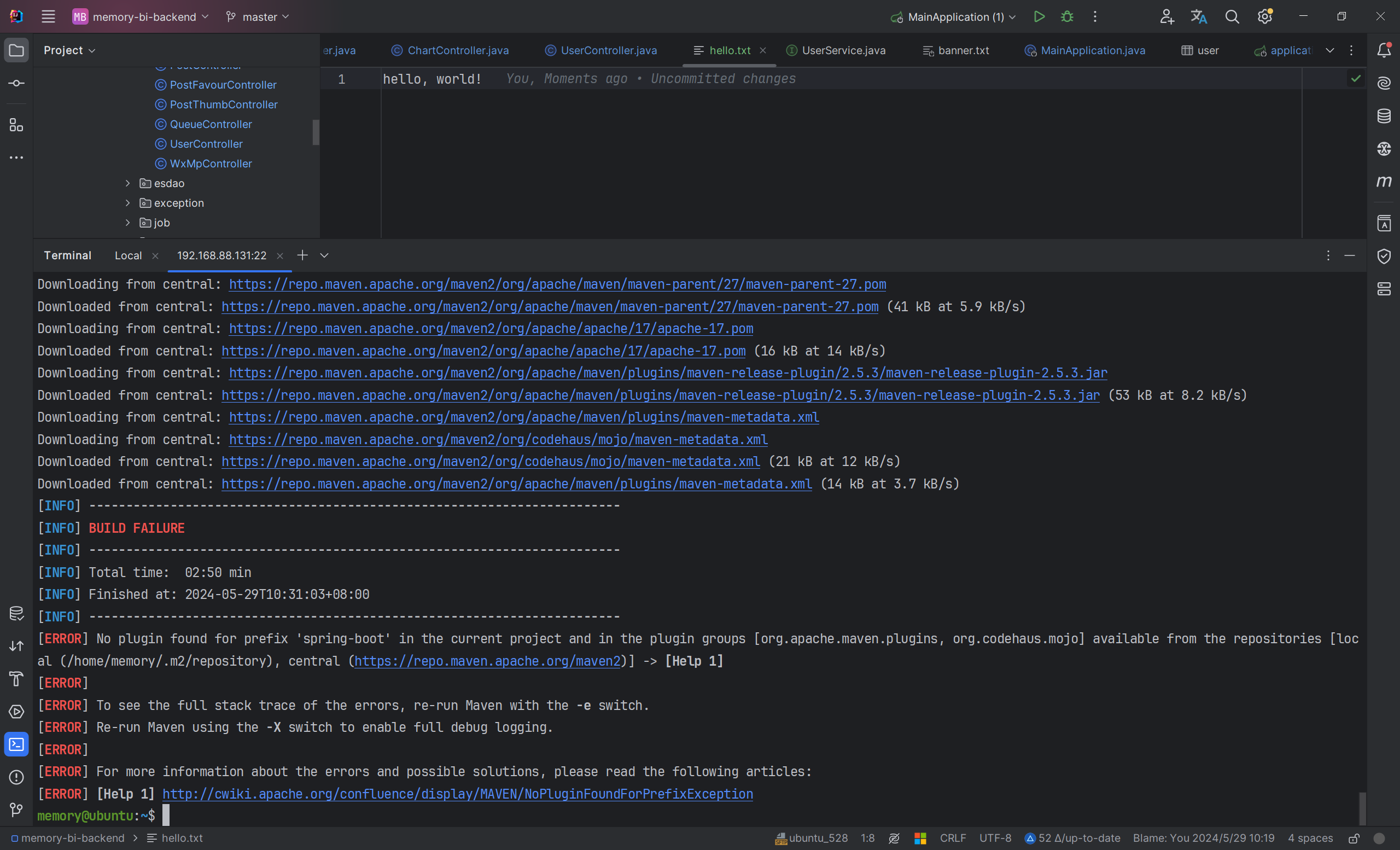Open more run actions menu

1095,16
